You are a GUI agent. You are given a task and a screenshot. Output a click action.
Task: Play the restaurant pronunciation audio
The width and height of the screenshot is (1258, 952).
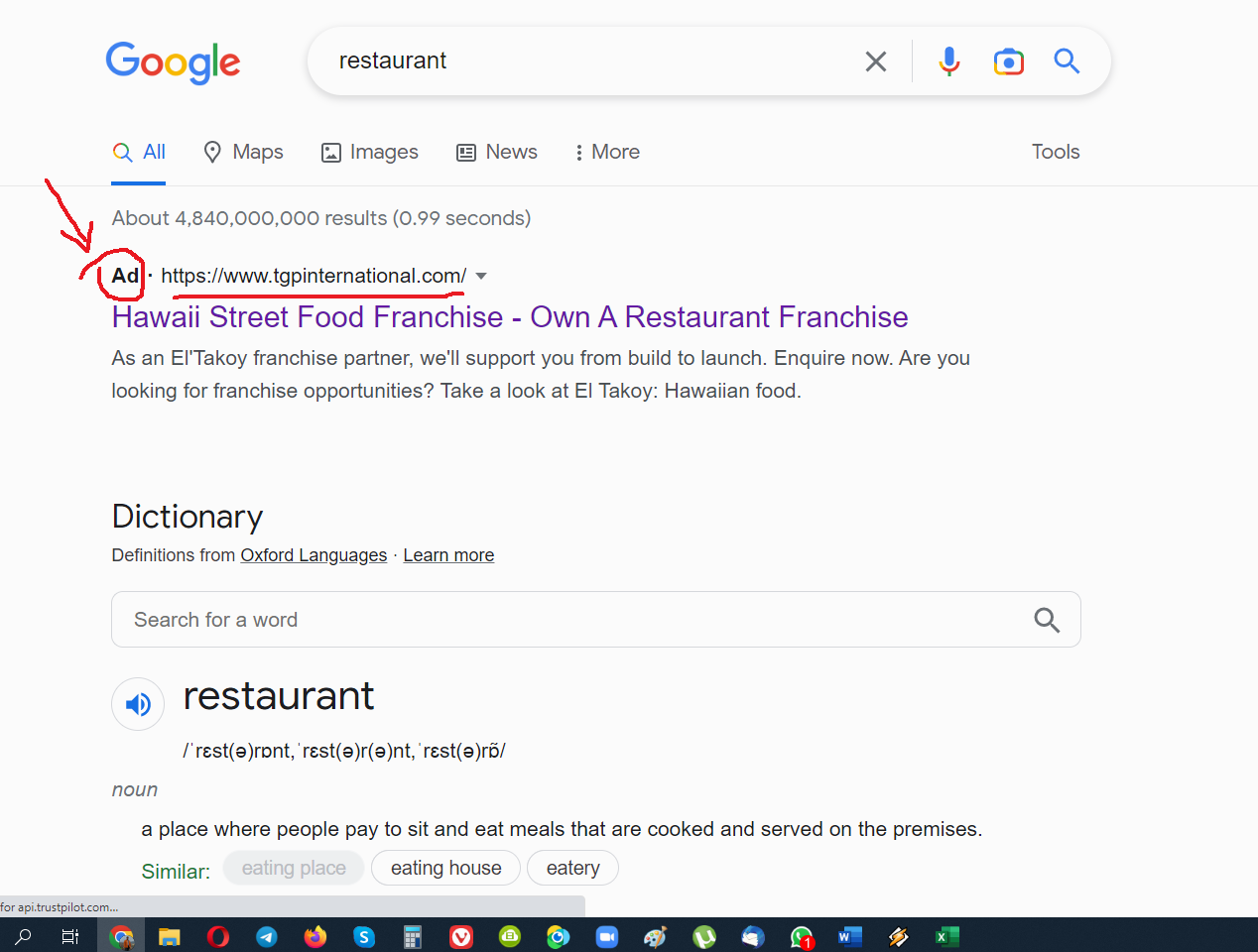[x=138, y=704]
